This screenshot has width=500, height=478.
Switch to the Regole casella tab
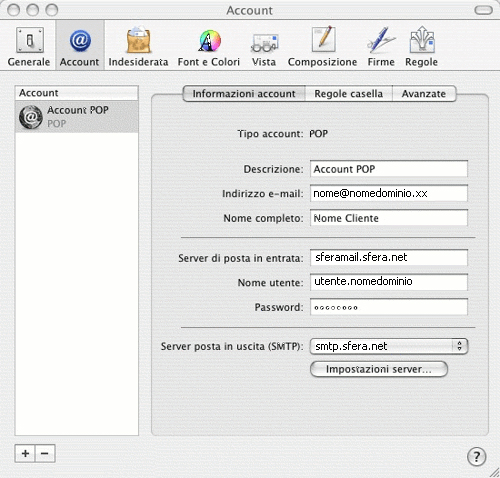coord(349,94)
